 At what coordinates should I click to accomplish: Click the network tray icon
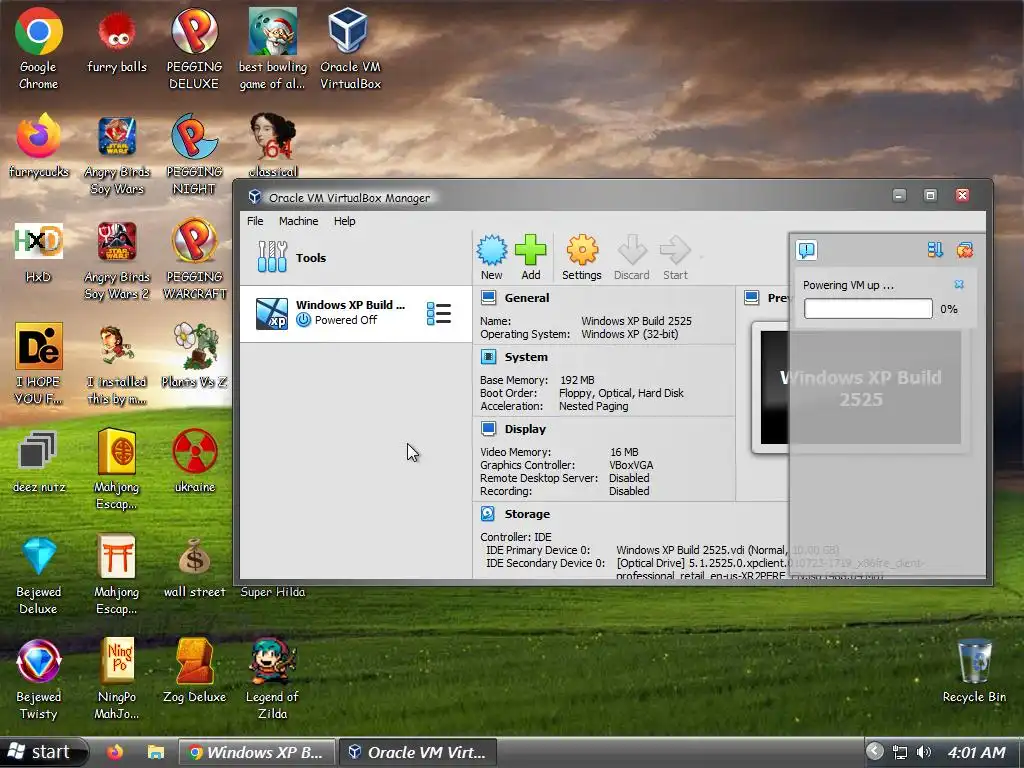899,752
